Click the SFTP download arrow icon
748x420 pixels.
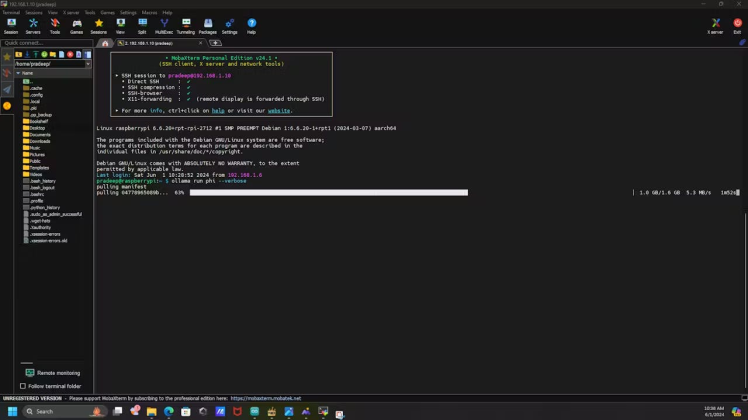(27, 54)
